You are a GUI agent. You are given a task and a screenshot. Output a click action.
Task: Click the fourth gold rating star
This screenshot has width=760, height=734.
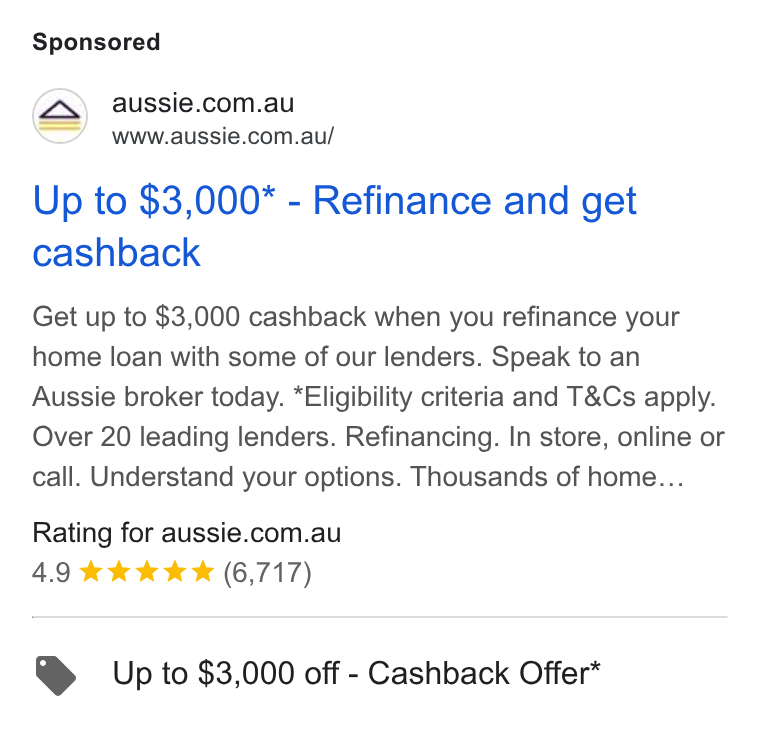[x=175, y=571]
